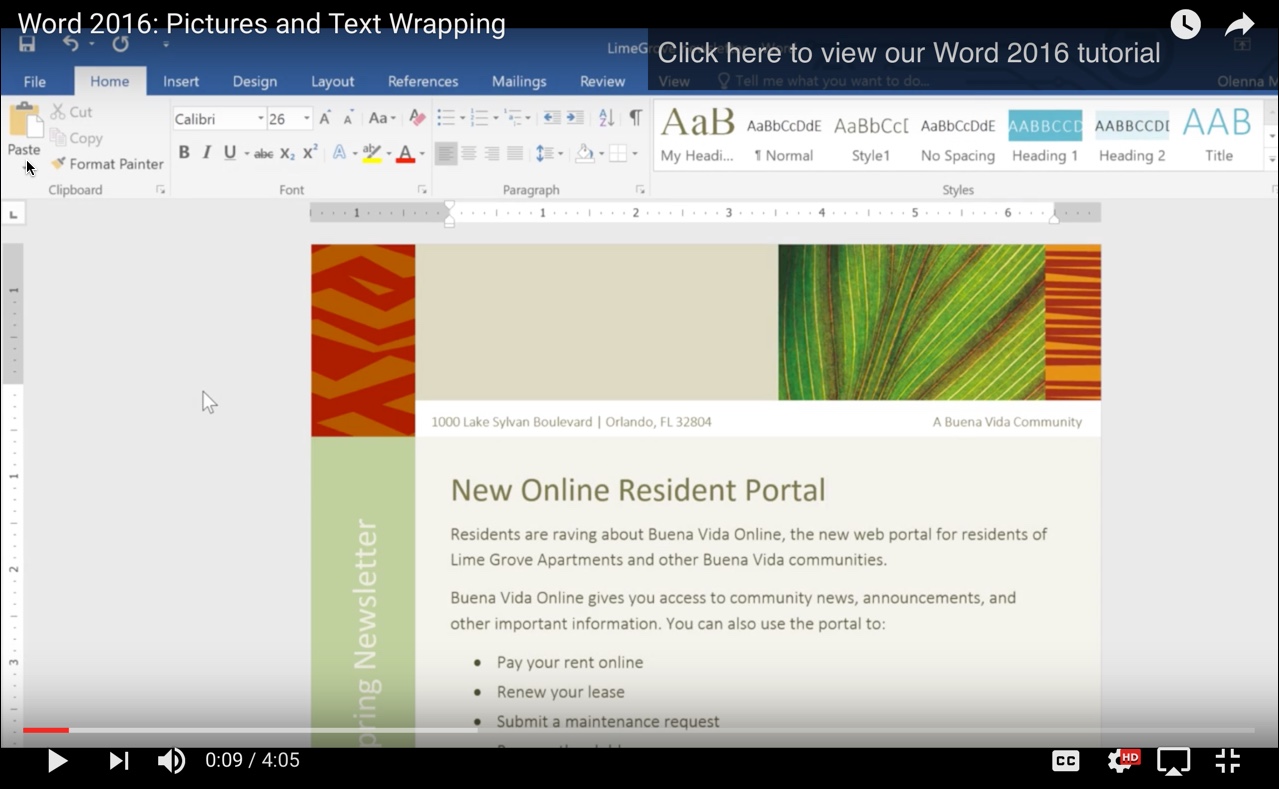The image size is (1279, 789).
Task: Open the Font dialog launcher
Action: click(422, 189)
